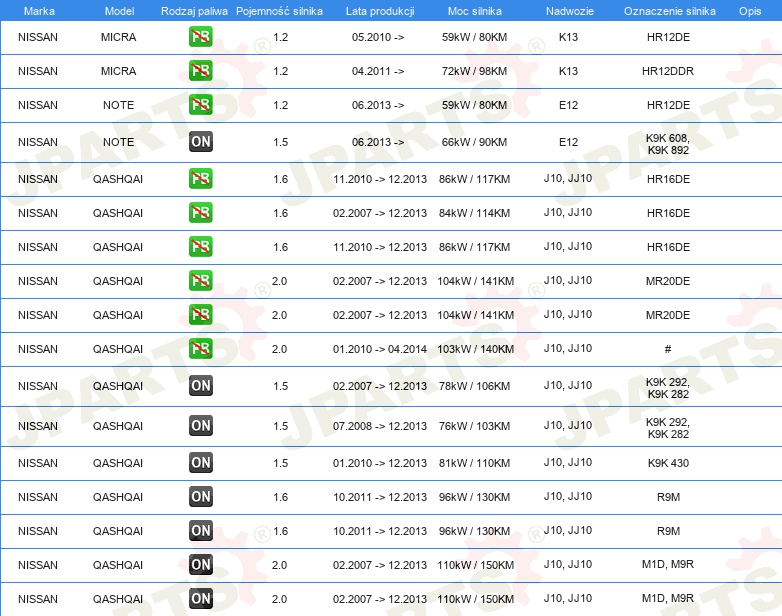Select J10, JJ10 in the 103kW / 140KM row
Screen dimensions: 782x616
568,348
